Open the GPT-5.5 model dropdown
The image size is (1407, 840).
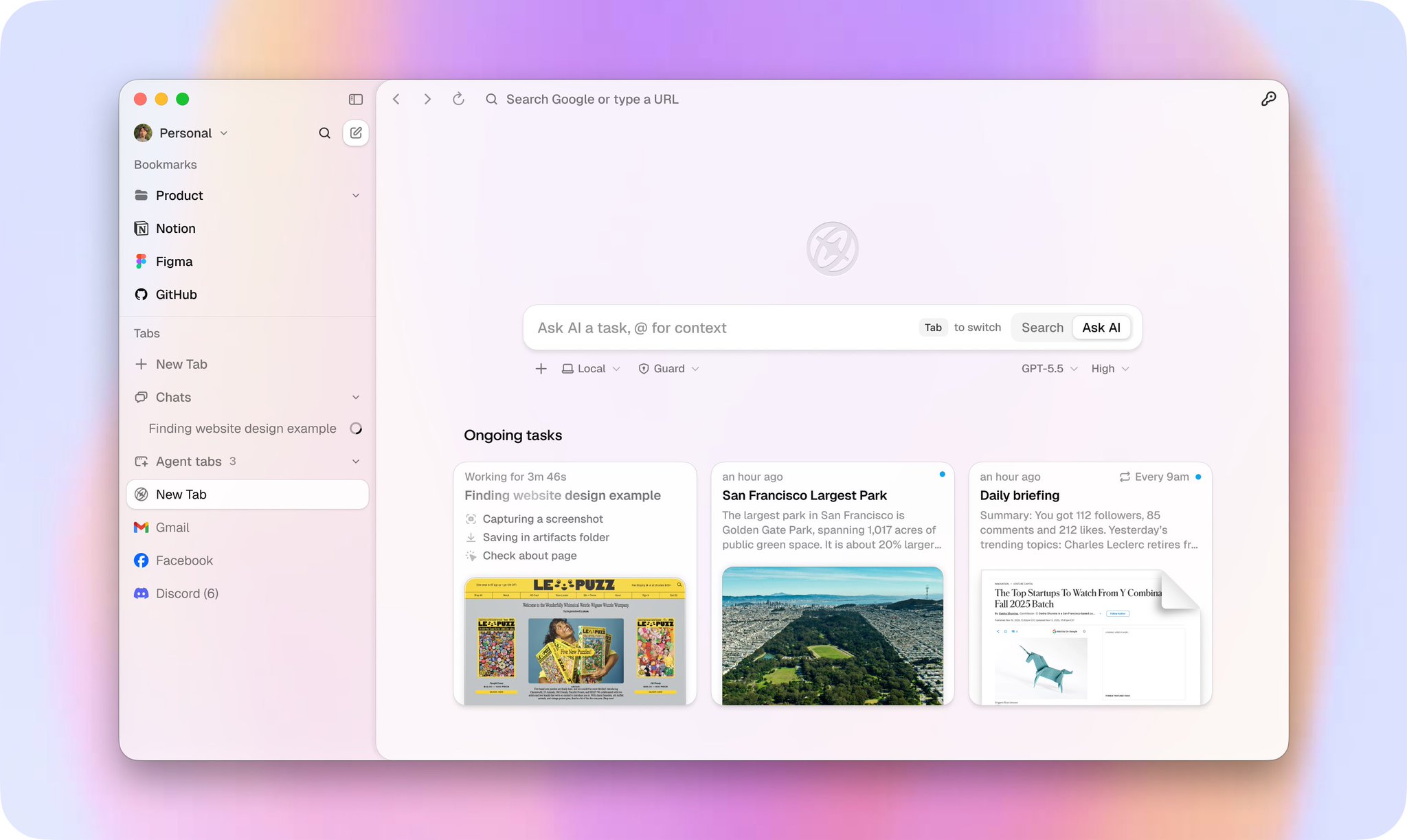(x=1049, y=369)
